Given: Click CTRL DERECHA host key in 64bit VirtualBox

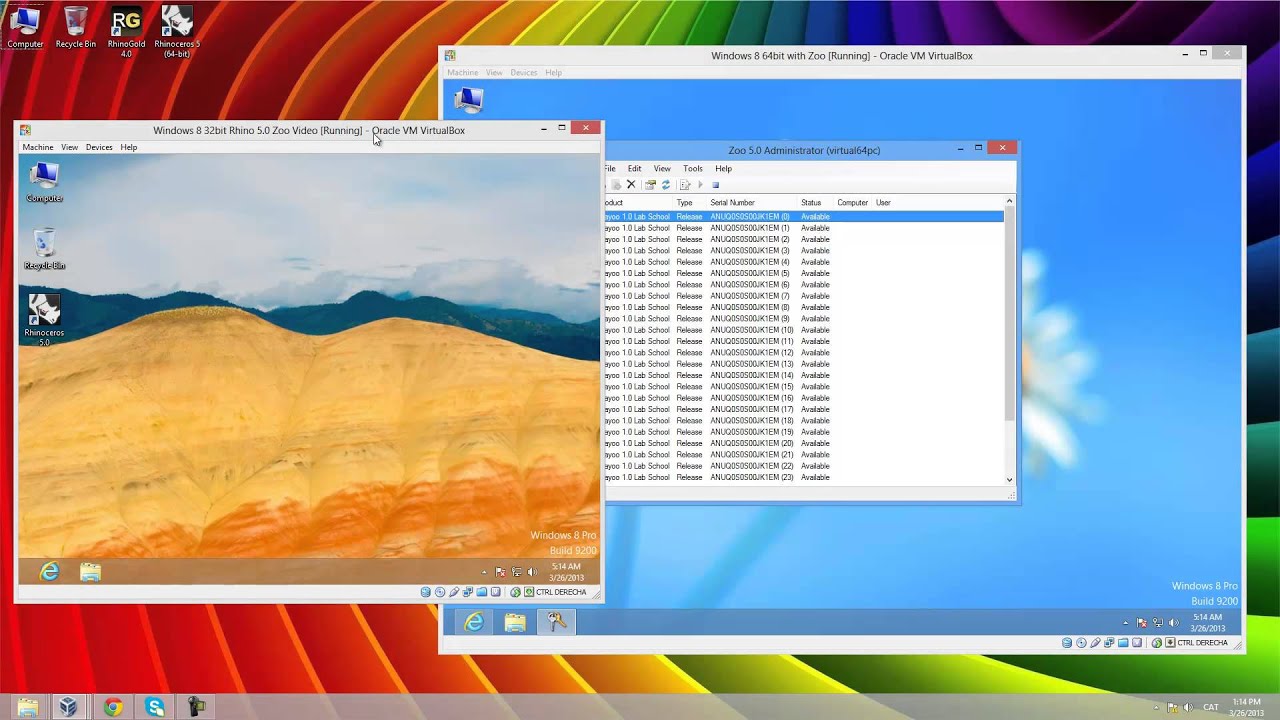Looking at the screenshot, I should pos(1202,642).
